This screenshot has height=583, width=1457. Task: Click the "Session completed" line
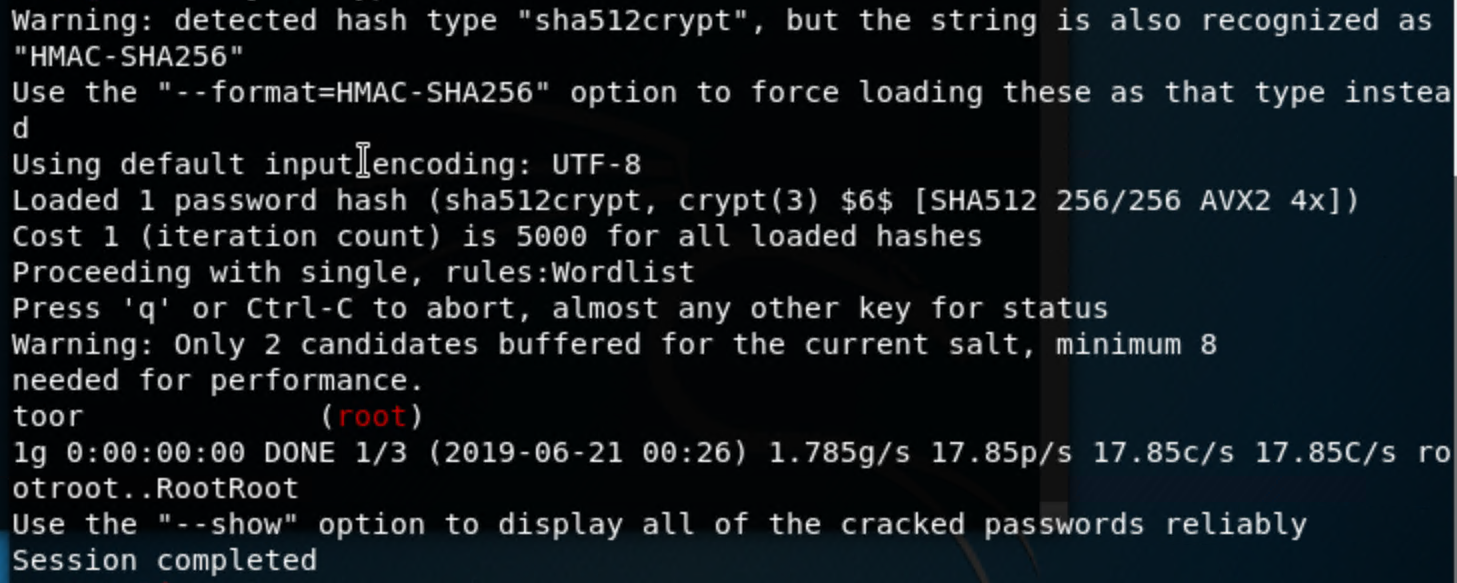click(164, 560)
